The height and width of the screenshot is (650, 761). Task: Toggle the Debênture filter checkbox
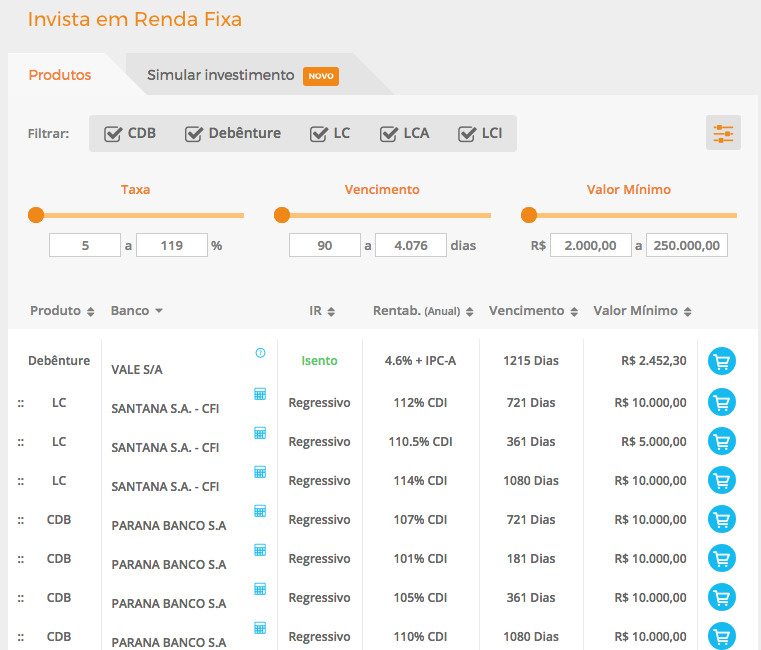194,134
